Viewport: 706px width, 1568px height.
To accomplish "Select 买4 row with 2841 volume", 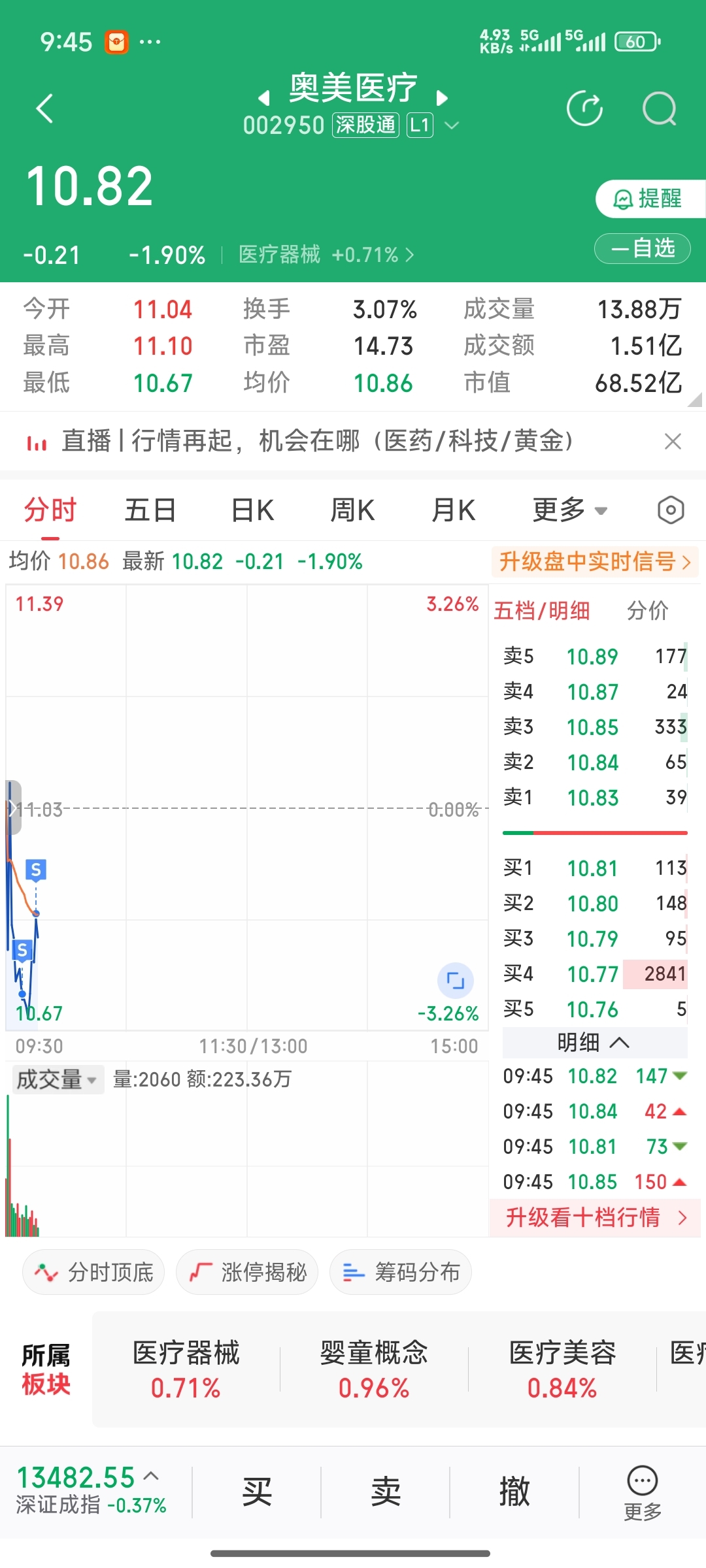I will pyautogui.click(x=595, y=973).
